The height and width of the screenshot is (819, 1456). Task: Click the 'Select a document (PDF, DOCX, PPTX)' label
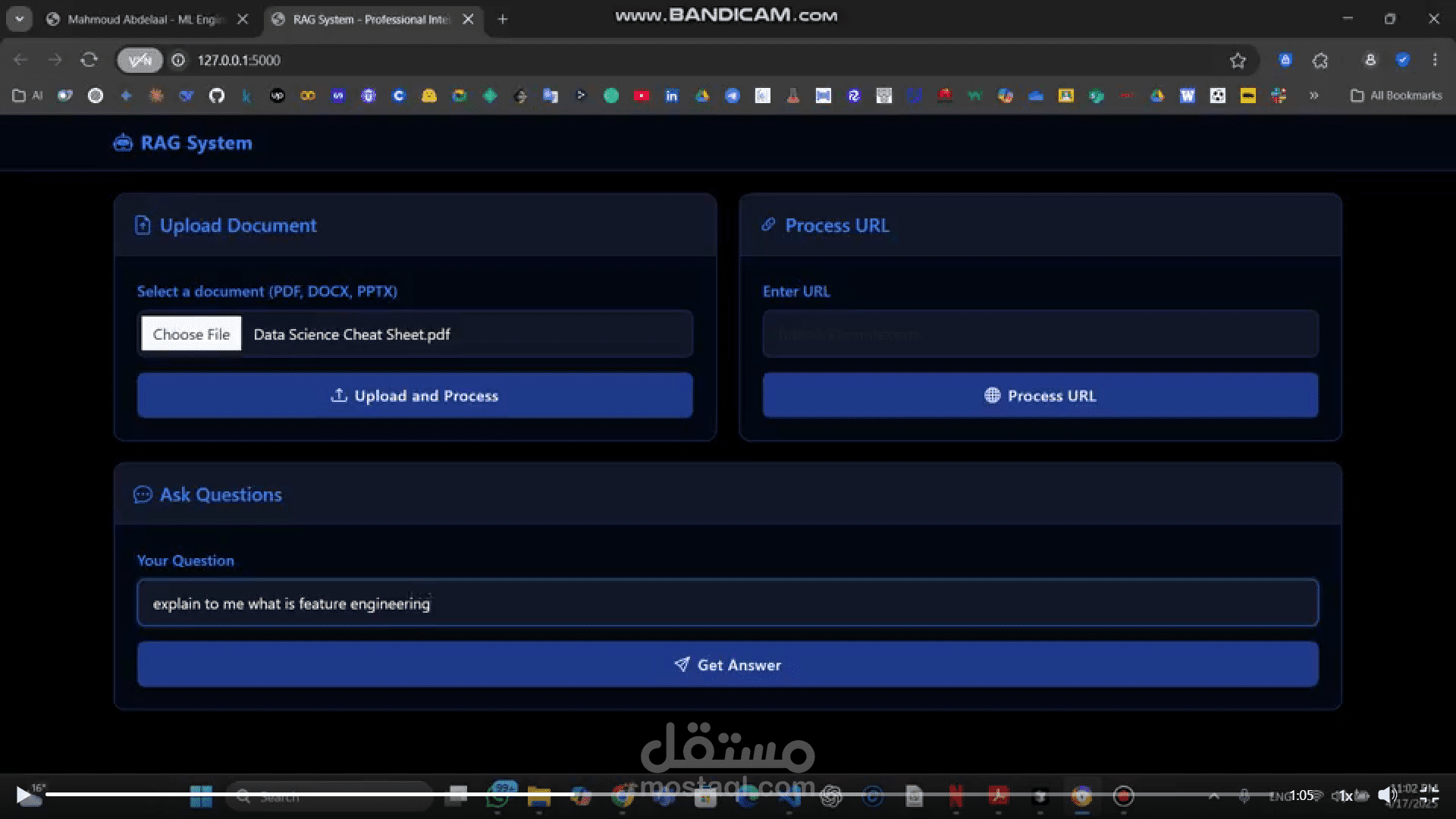pos(267,291)
